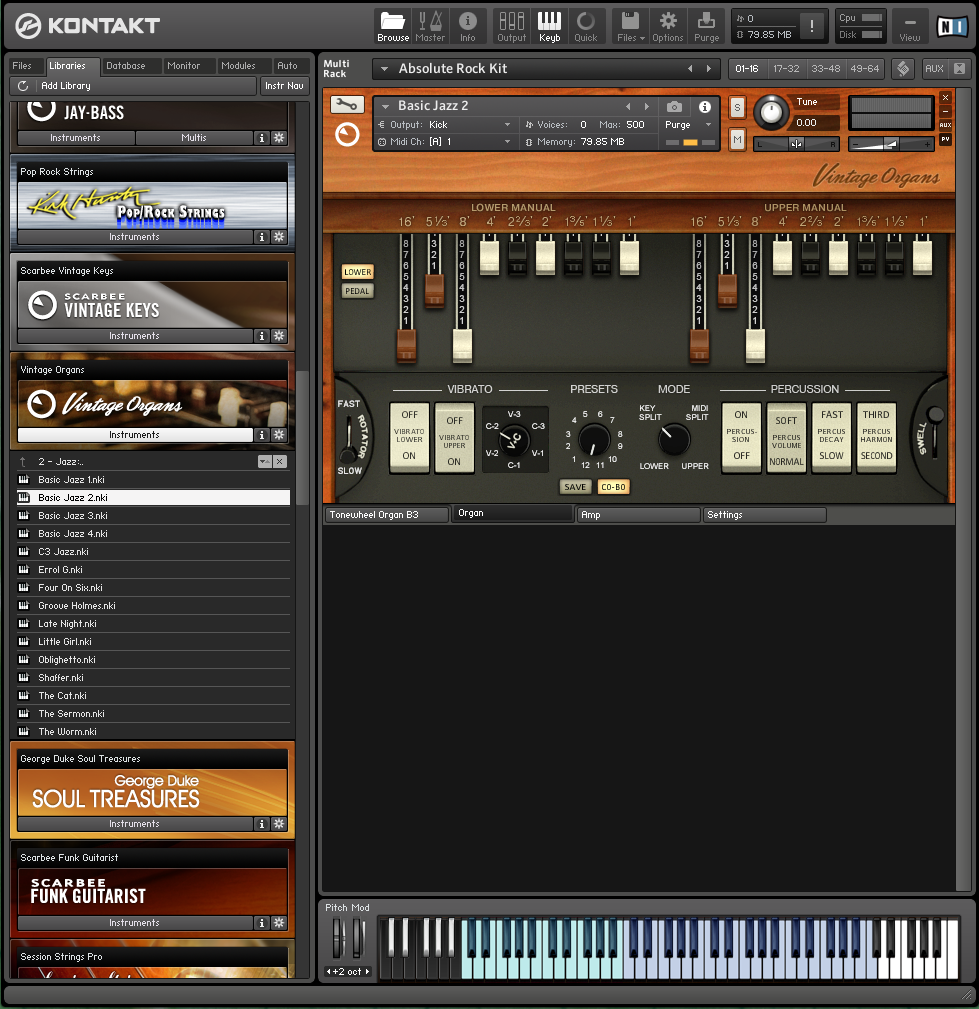Select the previous instrument preset arrow
The image size is (979, 1009).
(x=628, y=107)
